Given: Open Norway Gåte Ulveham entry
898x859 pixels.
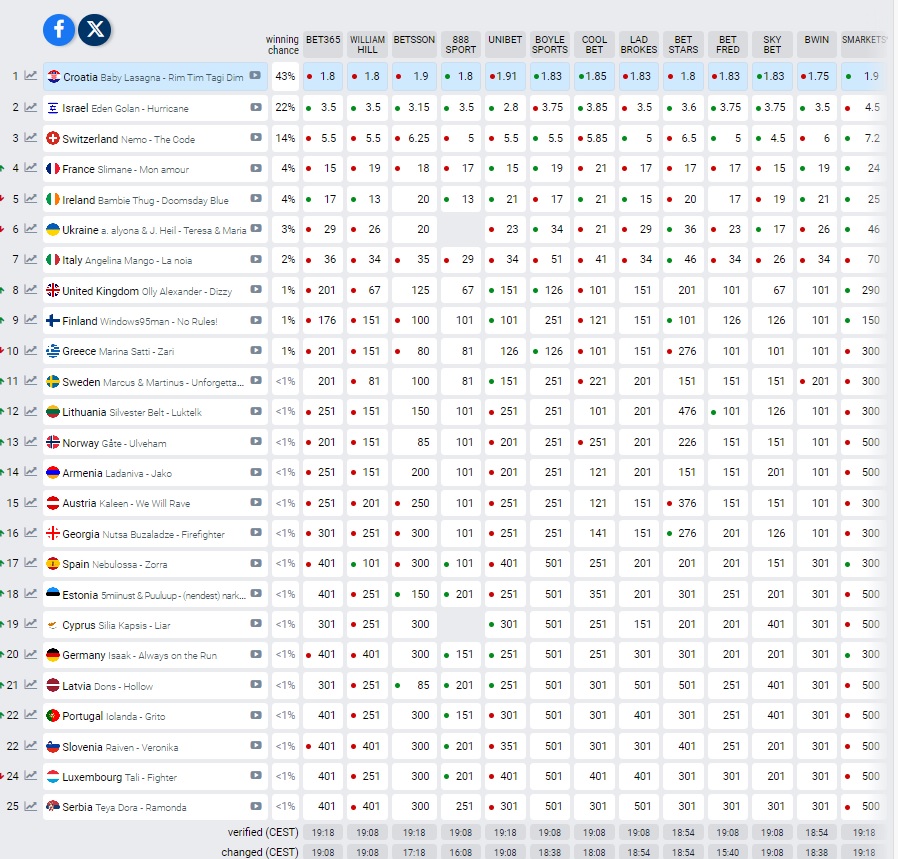Looking at the screenshot, I should [155, 442].
